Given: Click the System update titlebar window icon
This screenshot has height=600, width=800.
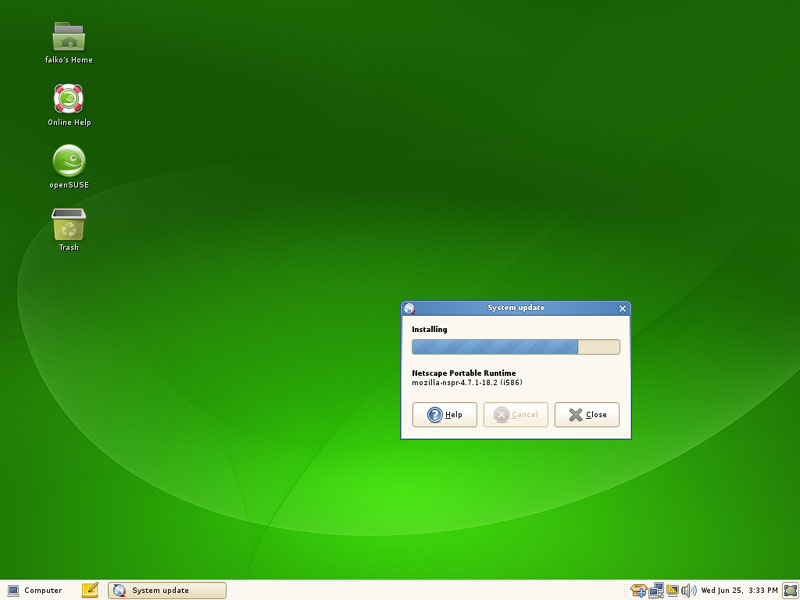Looking at the screenshot, I should (409, 308).
